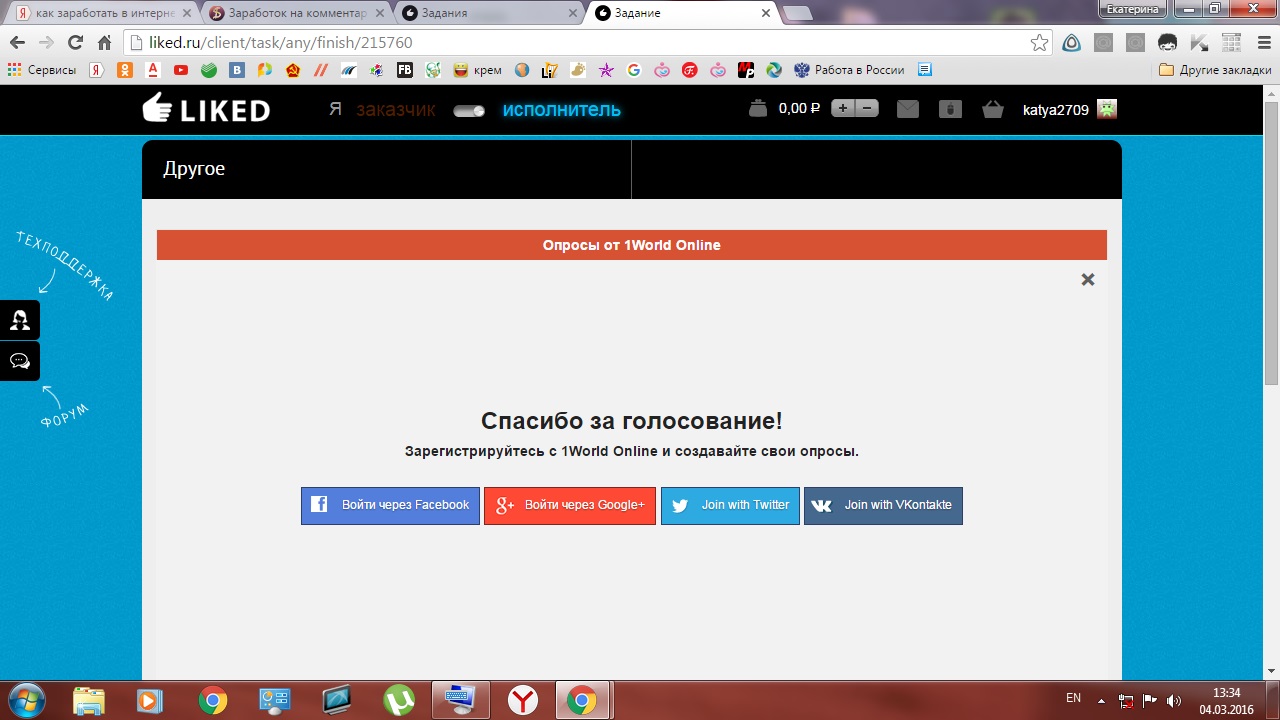The image size is (1280, 720).
Task: Open the katya2709 profile menu
Action: point(1055,110)
